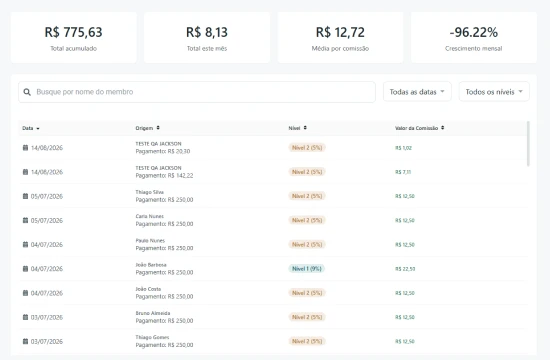550x360 pixels.
Task: Click the R$ 8,13 total este mês value
Action: point(207,32)
